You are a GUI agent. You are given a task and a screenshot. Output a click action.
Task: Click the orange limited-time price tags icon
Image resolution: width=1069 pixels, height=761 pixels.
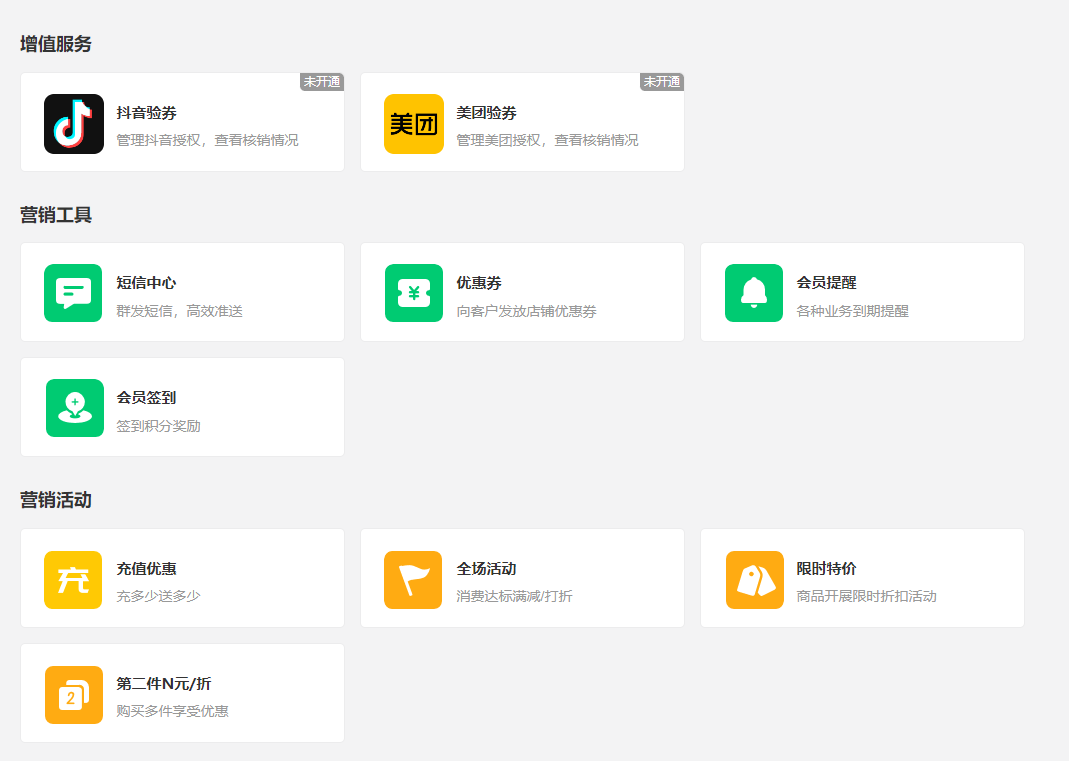pyautogui.click(x=754, y=580)
